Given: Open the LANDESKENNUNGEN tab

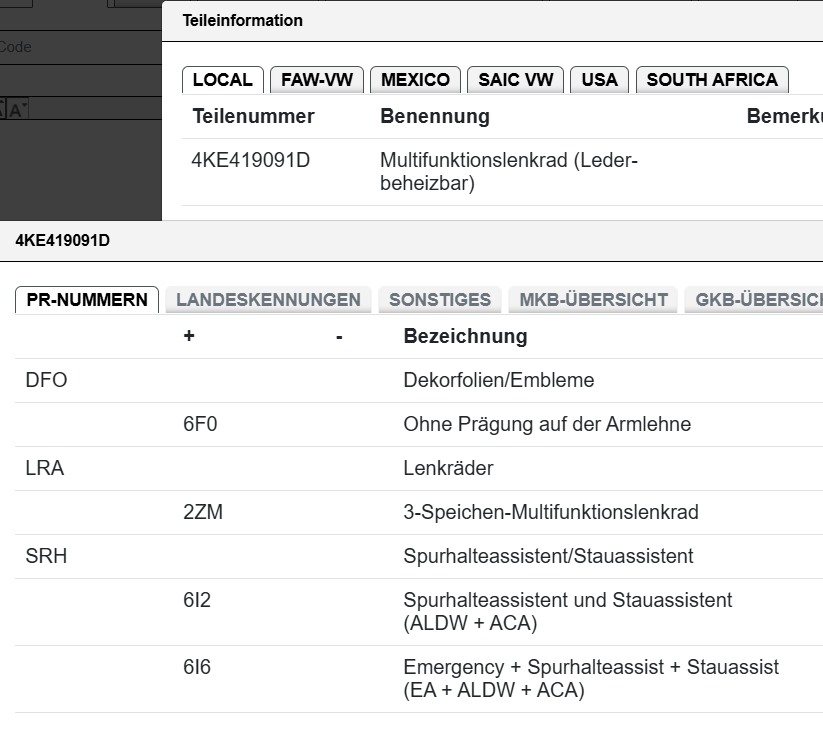Looking at the screenshot, I should (x=268, y=300).
